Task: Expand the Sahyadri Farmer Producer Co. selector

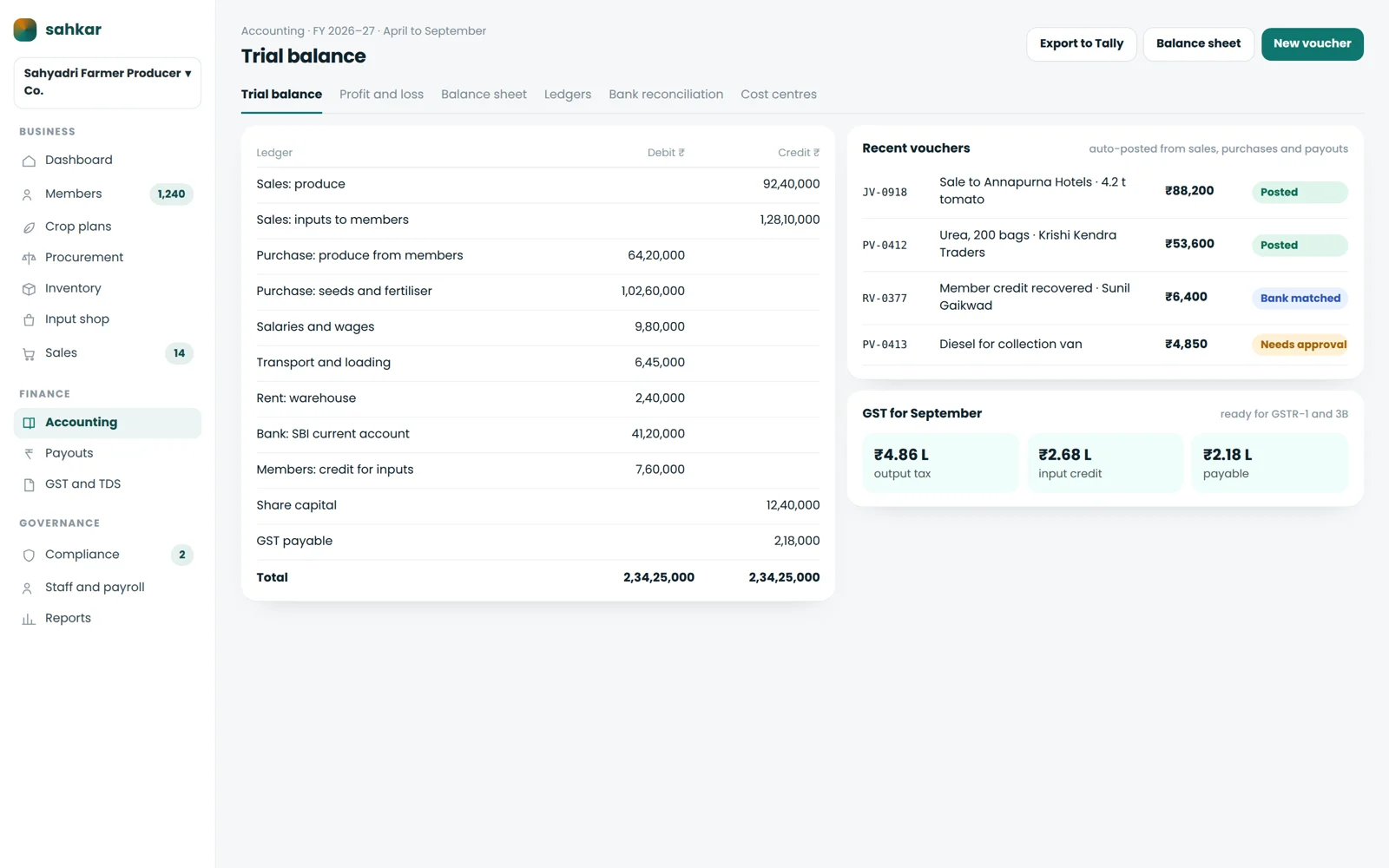Action: (108, 82)
